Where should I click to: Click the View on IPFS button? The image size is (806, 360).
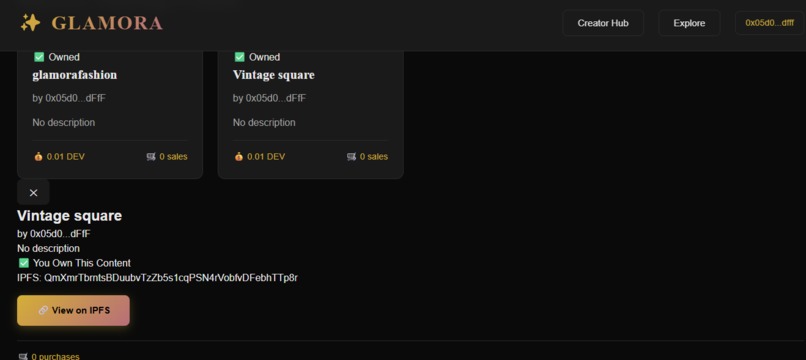click(x=74, y=311)
